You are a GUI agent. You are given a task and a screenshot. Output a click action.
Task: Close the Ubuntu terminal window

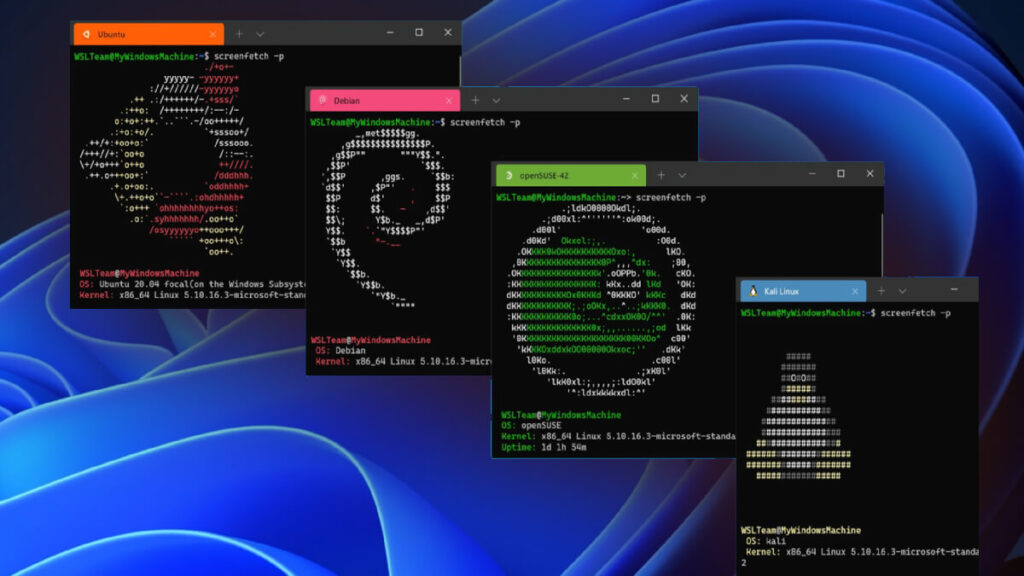447,32
